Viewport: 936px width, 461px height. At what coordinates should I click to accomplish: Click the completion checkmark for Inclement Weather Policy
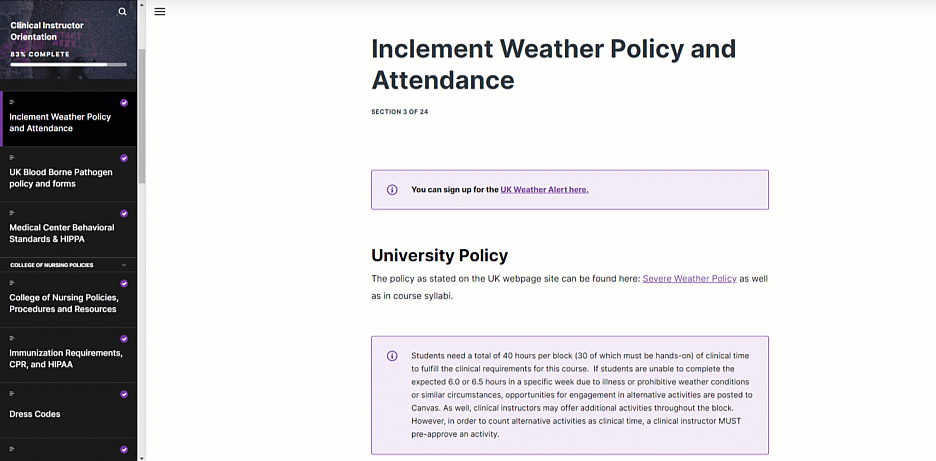click(124, 102)
